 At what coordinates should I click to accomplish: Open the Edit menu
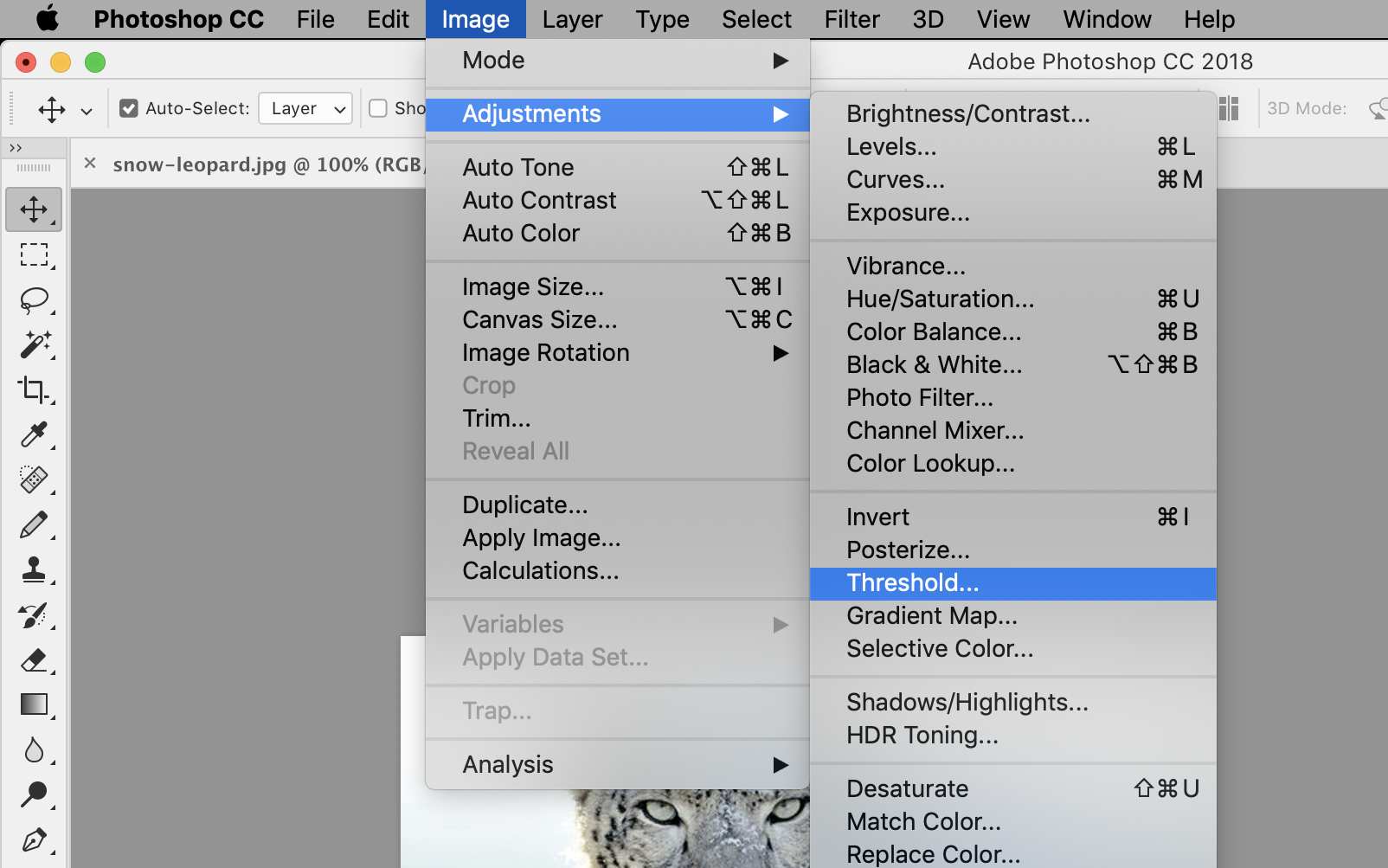pyautogui.click(x=388, y=19)
